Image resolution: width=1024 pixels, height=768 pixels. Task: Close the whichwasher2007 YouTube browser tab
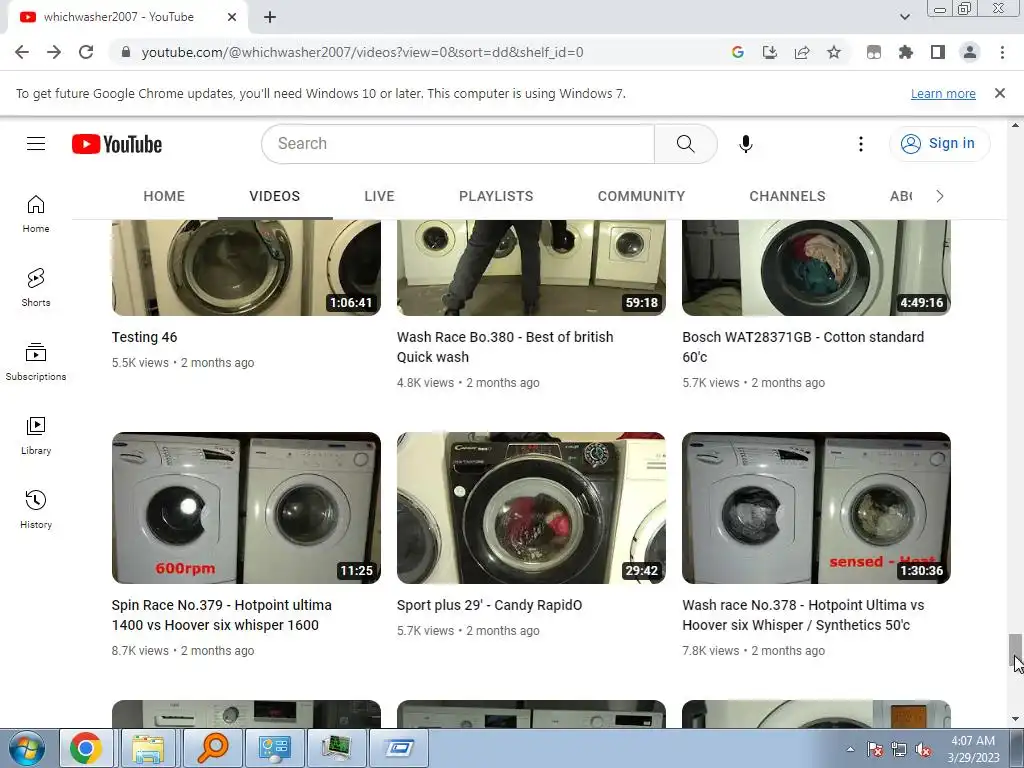[x=232, y=18]
